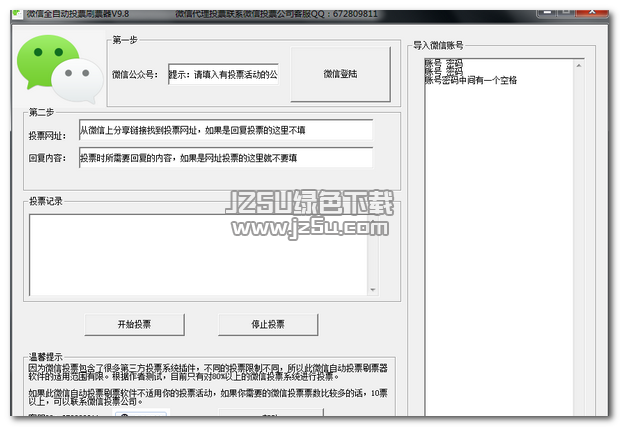Focus the 投票网址 URL field
The height and width of the screenshot is (427, 620).
pos(226,130)
